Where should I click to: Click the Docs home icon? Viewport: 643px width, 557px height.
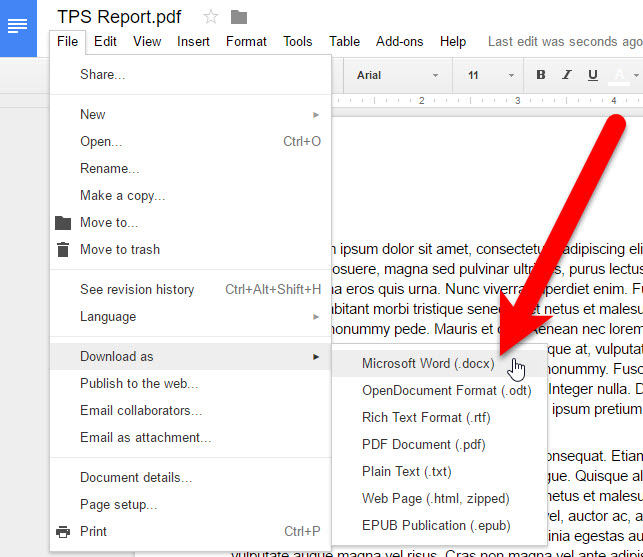tap(18, 27)
